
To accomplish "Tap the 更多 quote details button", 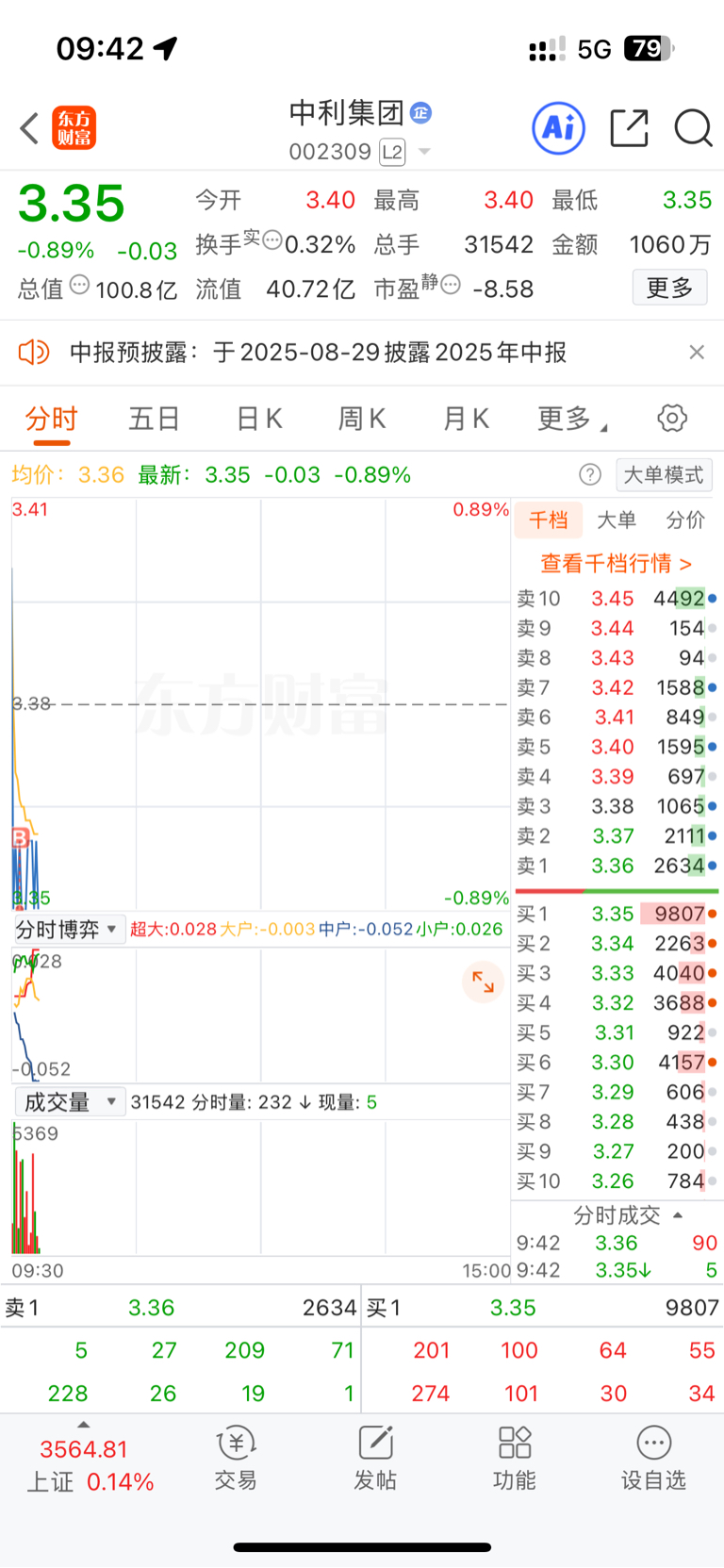I will (670, 288).
